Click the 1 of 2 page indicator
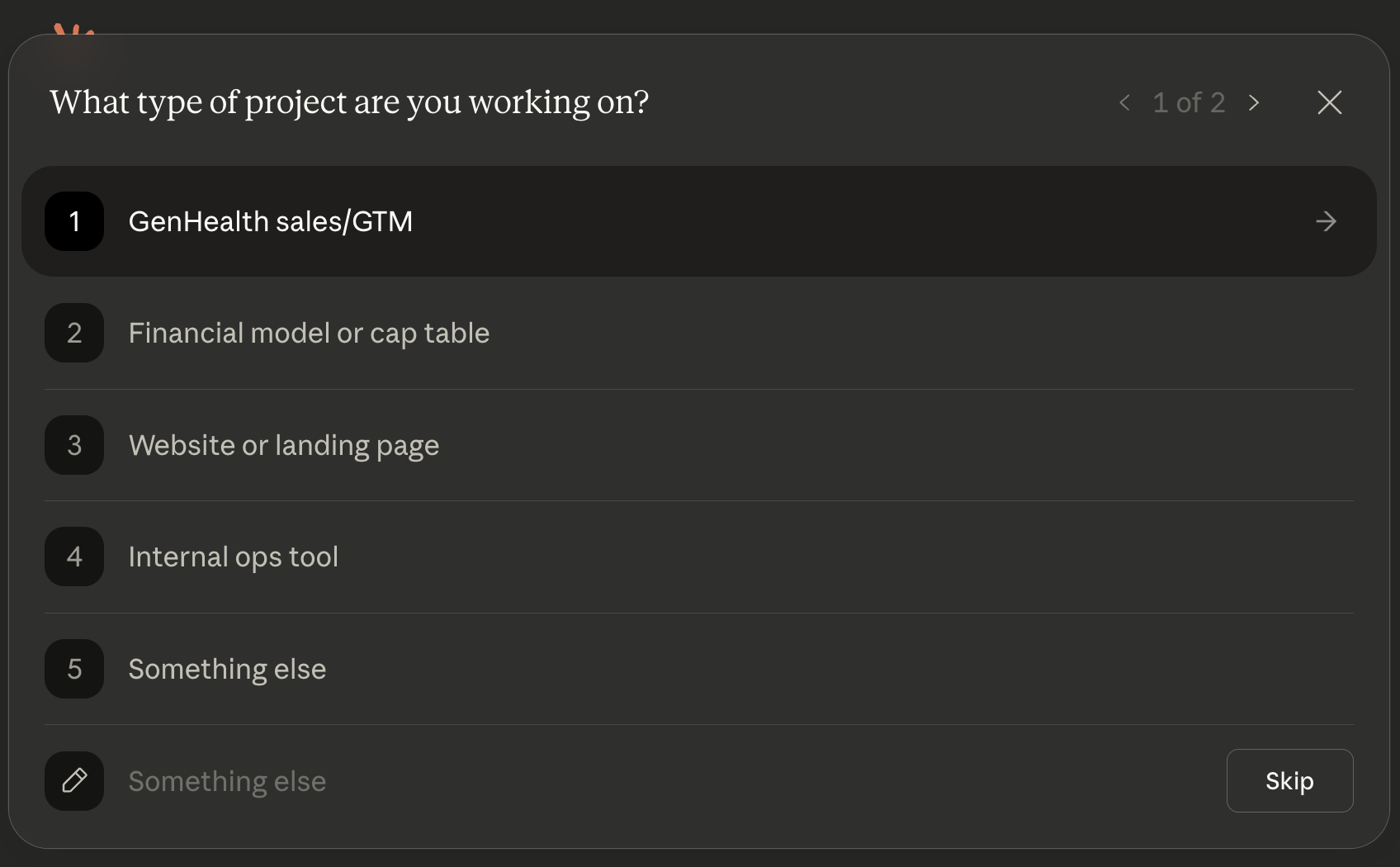The image size is (1400, 867). tap(1189, 102)
